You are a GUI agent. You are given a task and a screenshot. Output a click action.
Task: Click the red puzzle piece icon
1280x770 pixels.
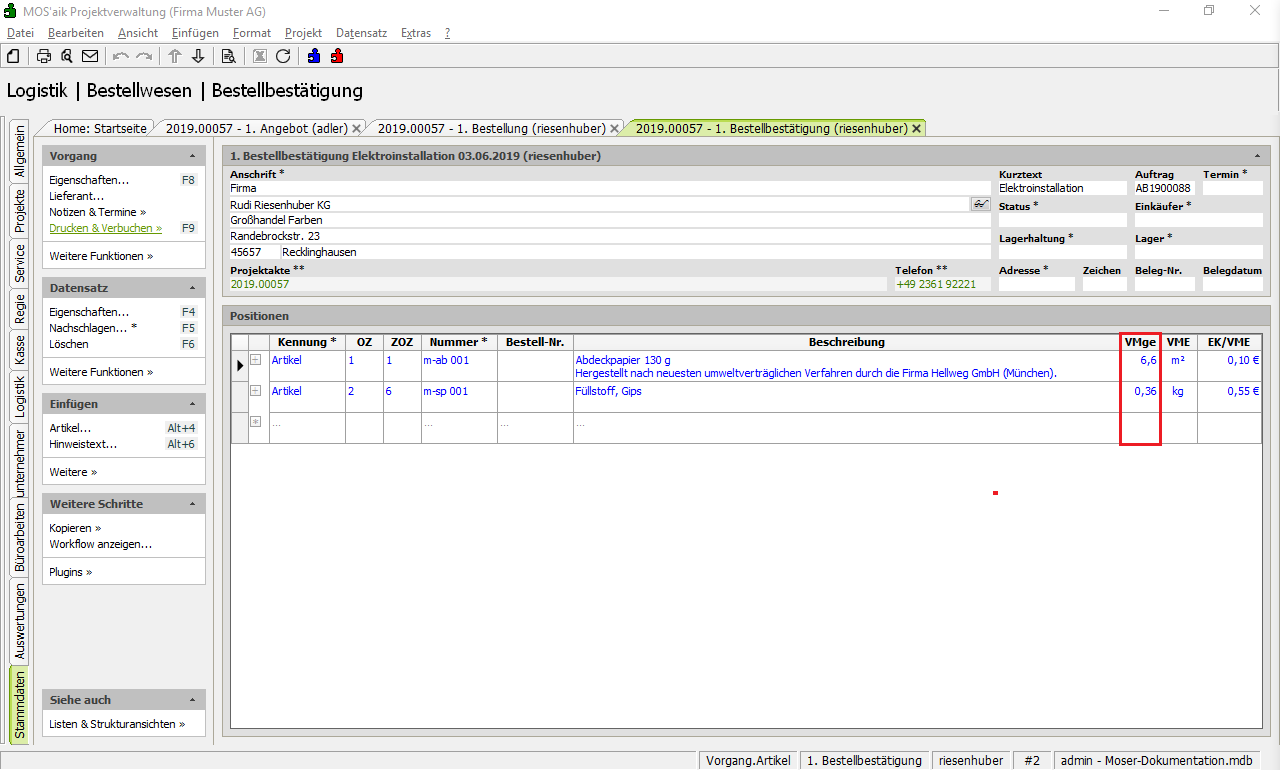pos(337,56)
